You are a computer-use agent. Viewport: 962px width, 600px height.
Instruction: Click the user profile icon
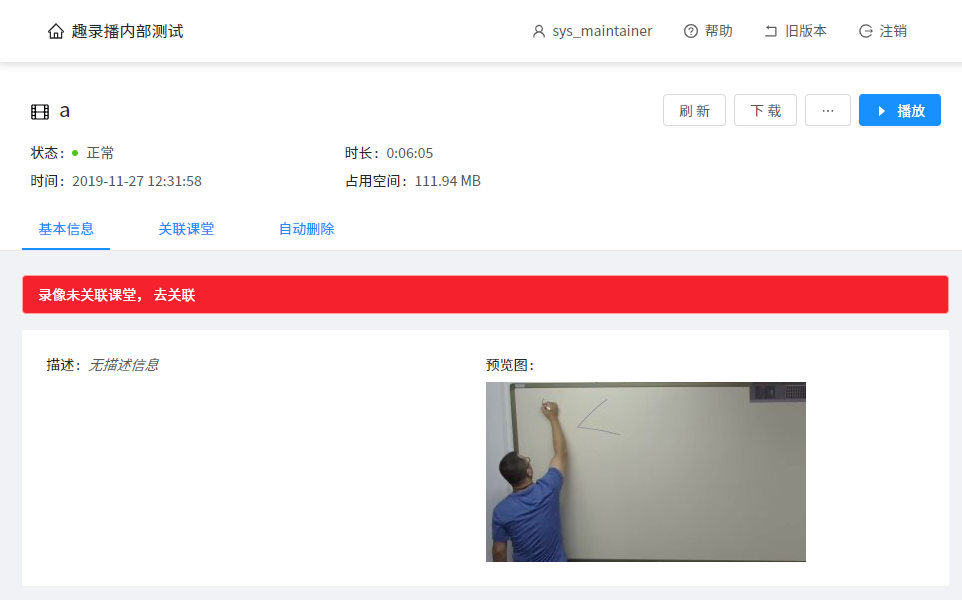(539, 31)
